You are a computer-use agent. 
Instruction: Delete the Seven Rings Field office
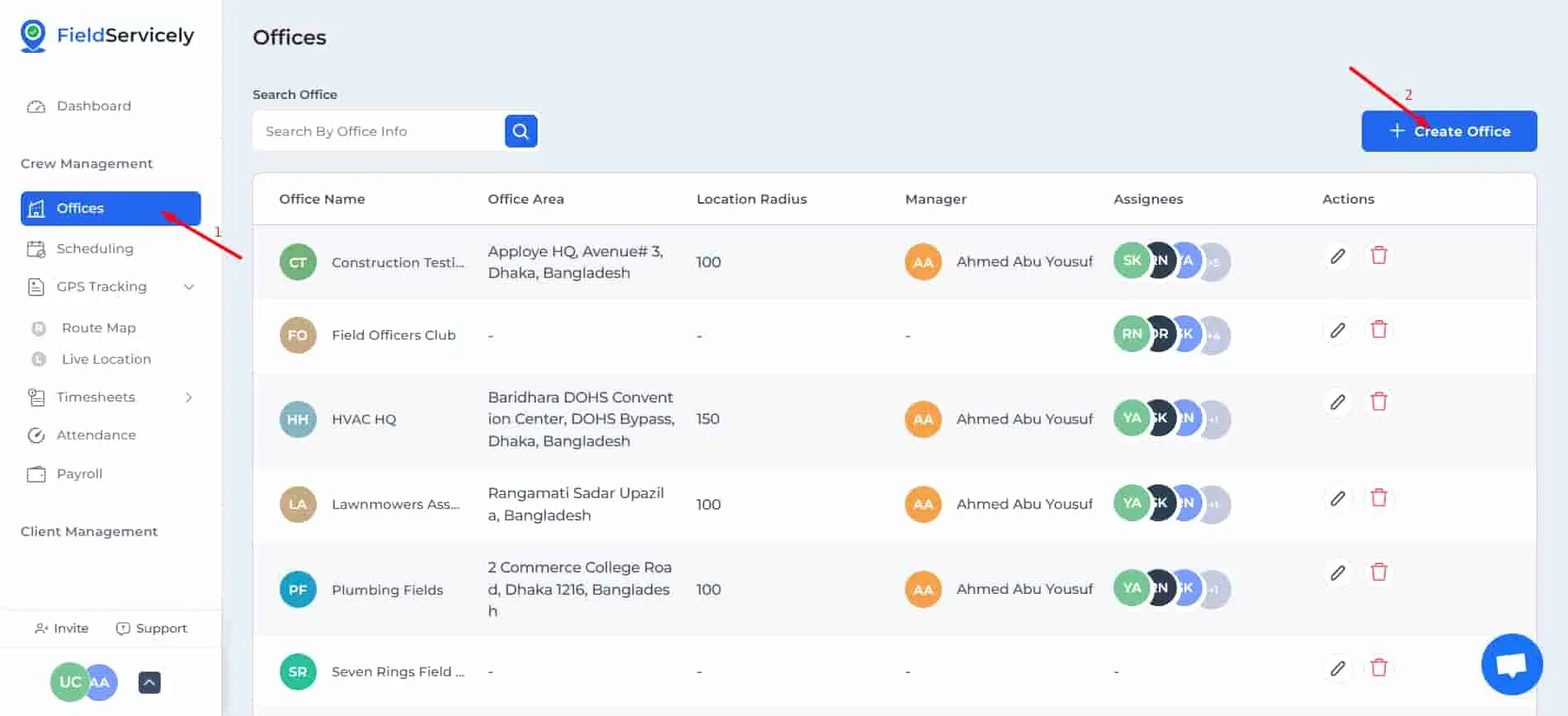pyautogui.click(x=1378, y=667)
